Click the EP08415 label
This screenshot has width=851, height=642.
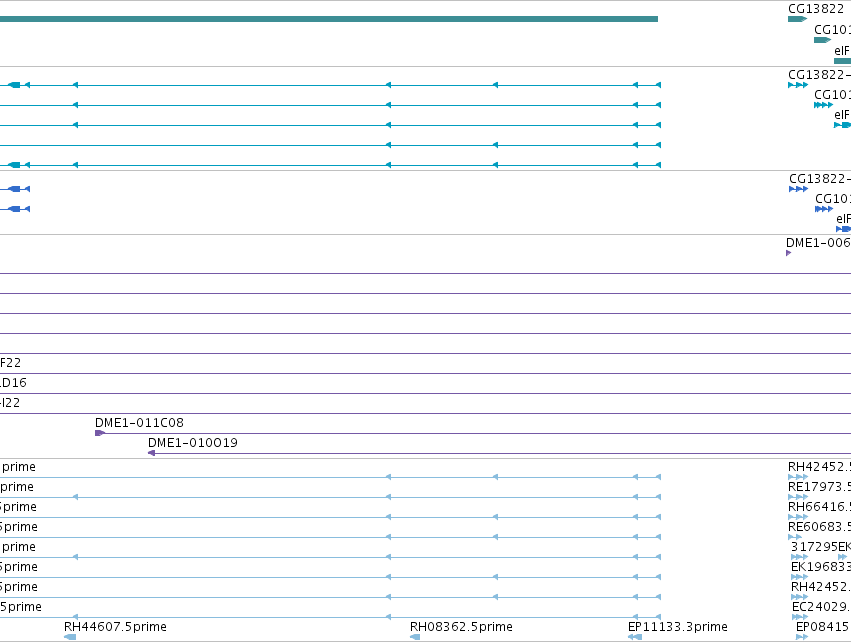[822, 627]
